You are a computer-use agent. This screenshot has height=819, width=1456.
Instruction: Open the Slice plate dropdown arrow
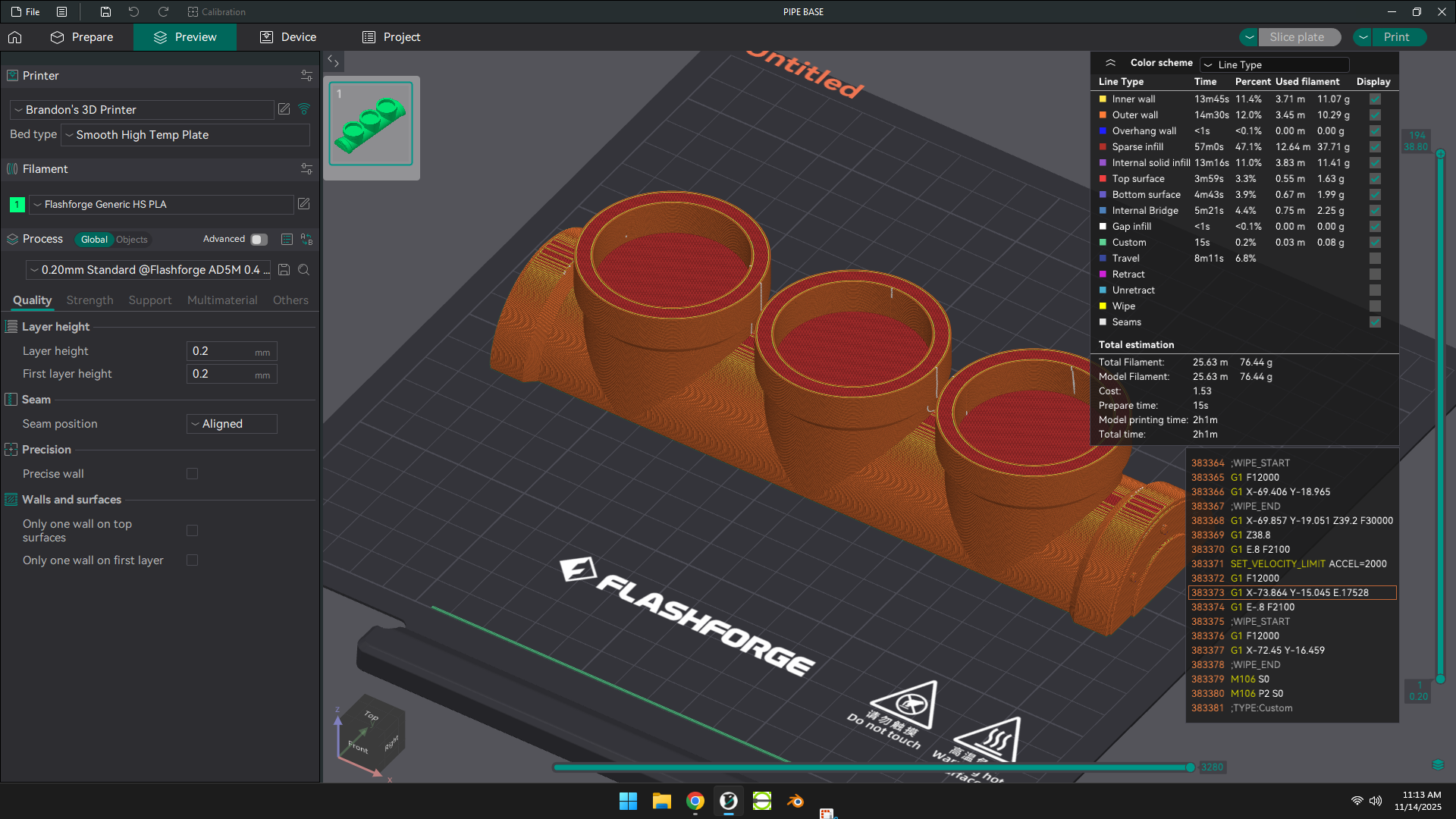(x=1249, y=37)
